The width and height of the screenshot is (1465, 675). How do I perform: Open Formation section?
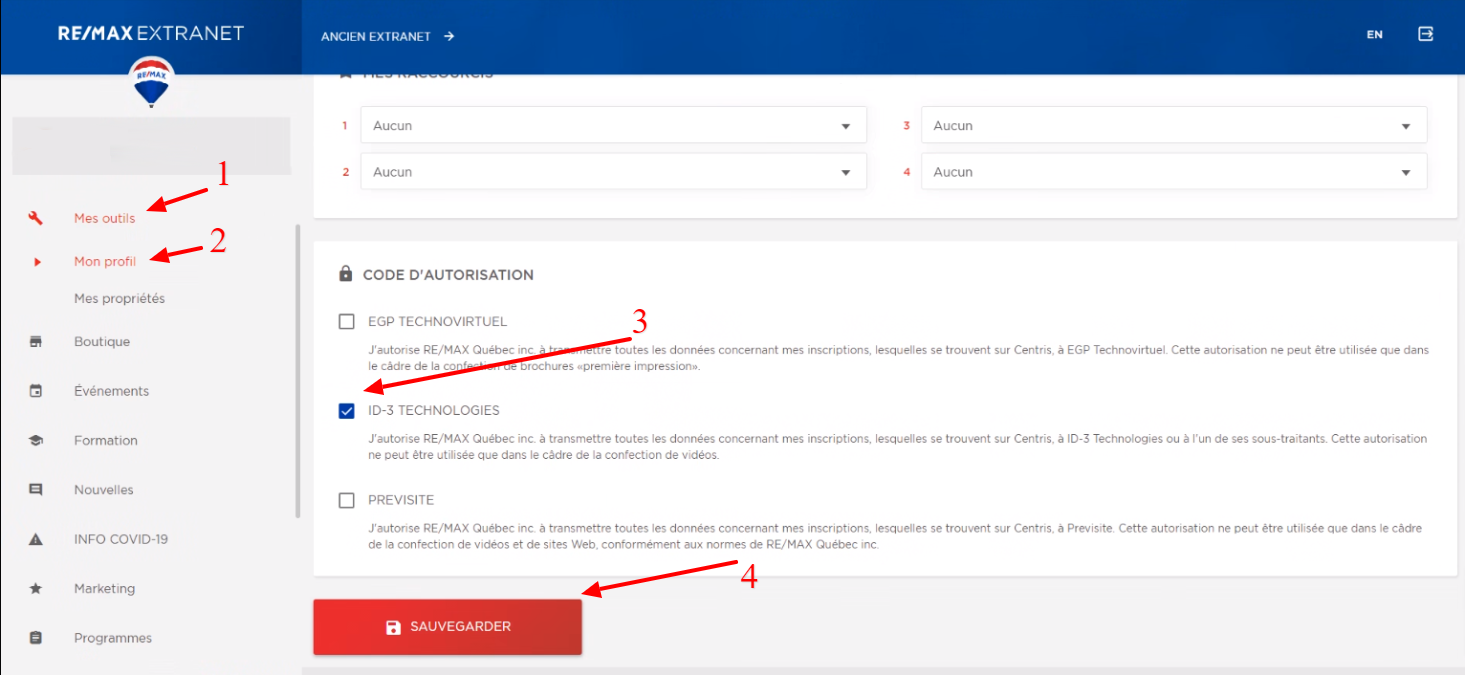click(106, 440)
